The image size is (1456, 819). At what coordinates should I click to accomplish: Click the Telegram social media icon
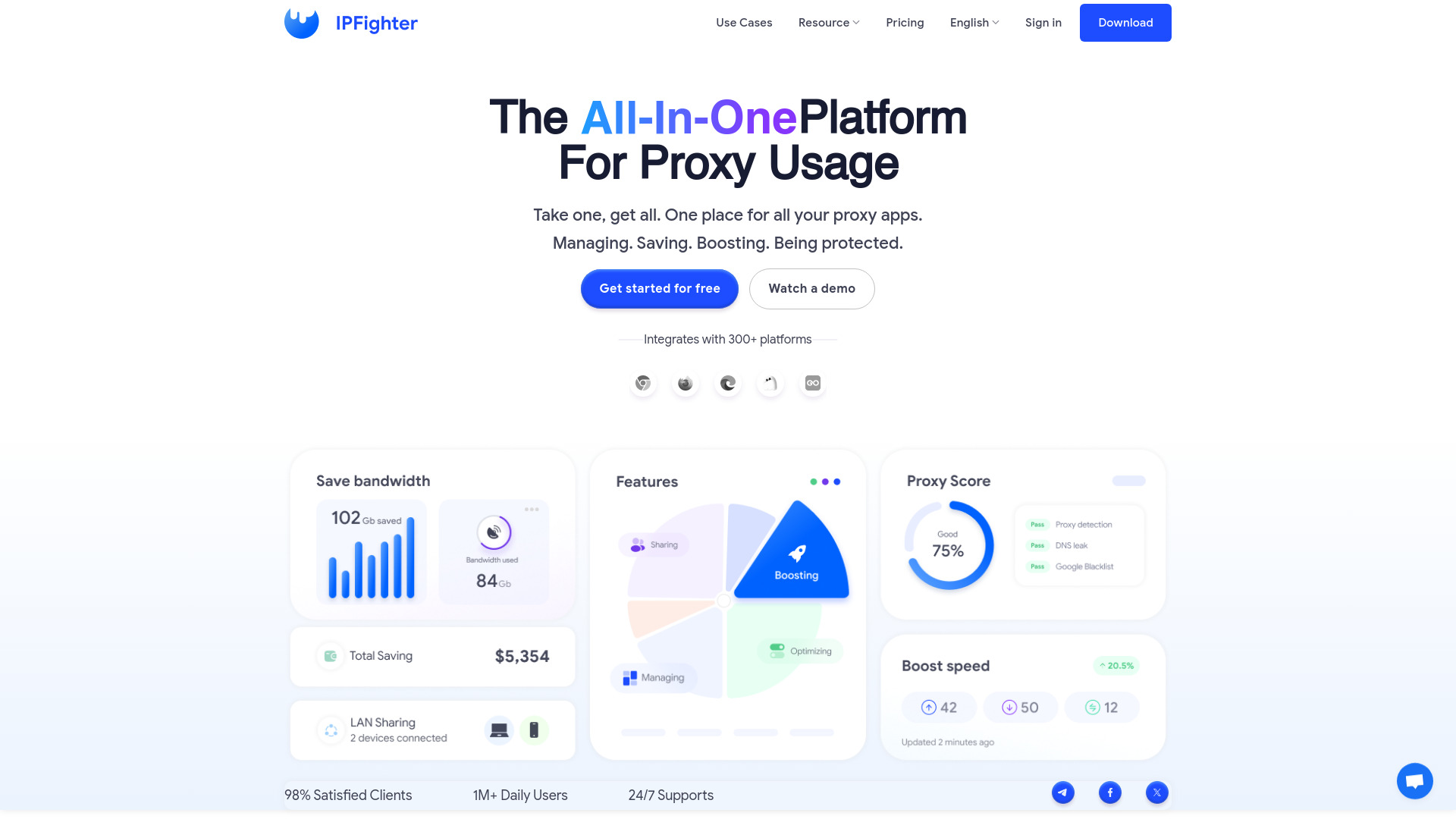1063,792
